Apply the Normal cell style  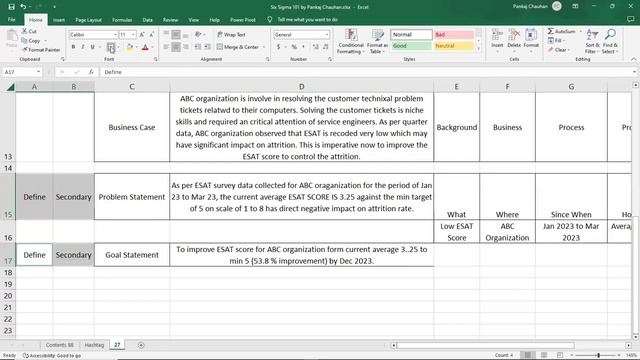click(411, 35)
